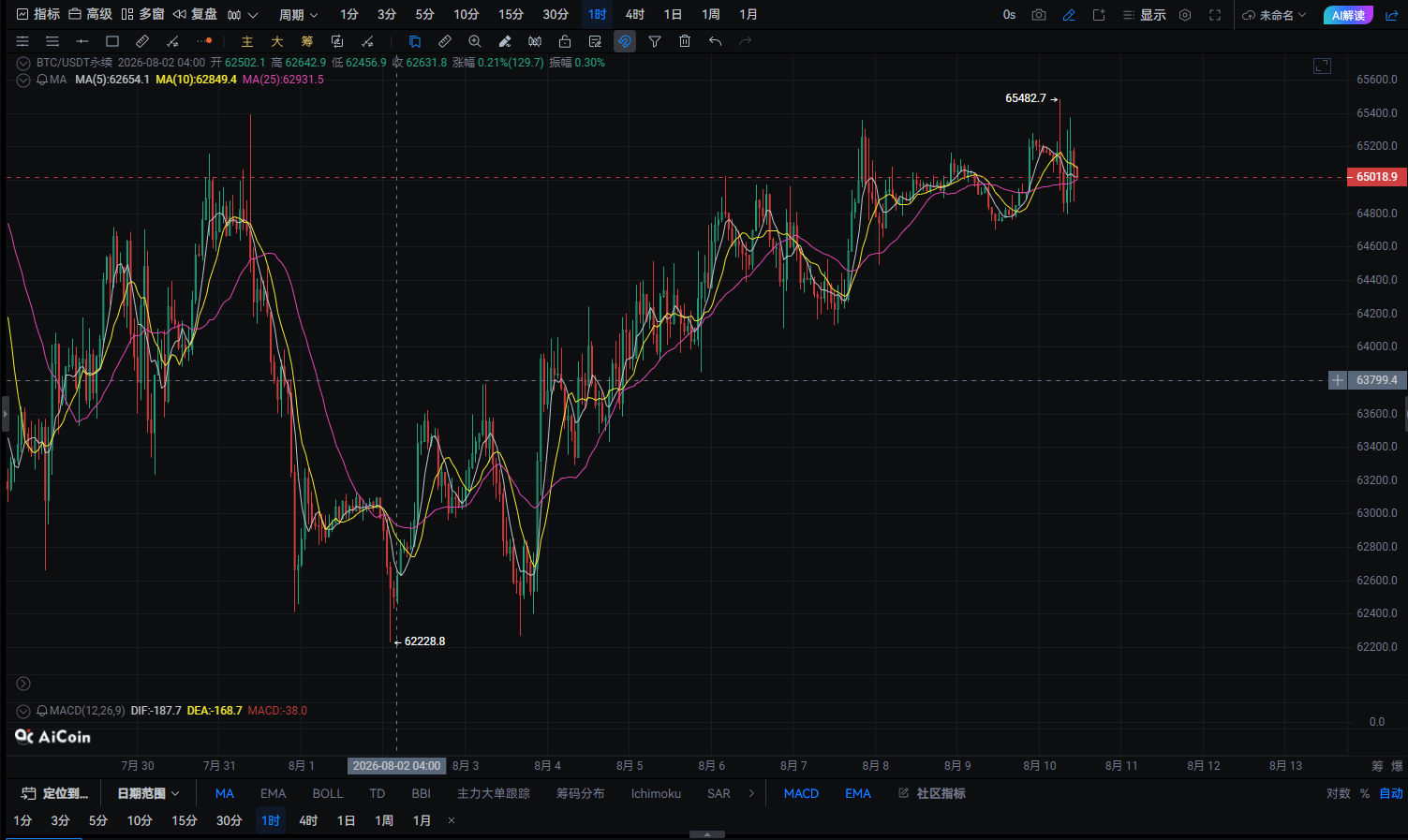Collapse the BTC/USDT info row chevron
This screenshot has height=840, width=1408.
[23, 63]
